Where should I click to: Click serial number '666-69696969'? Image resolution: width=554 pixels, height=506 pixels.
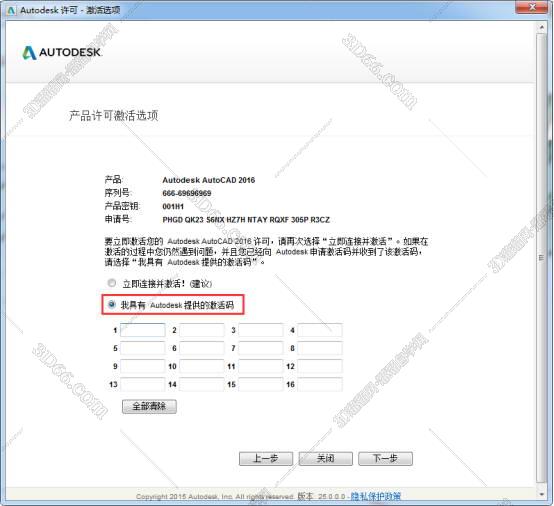187,193
